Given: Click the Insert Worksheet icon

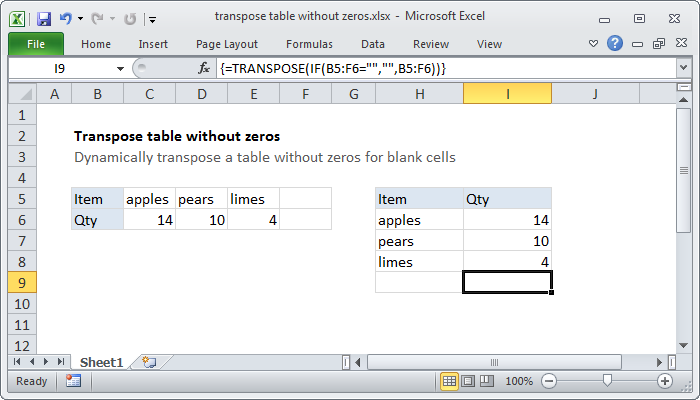Looking at the screenshot, I should 149,362.
